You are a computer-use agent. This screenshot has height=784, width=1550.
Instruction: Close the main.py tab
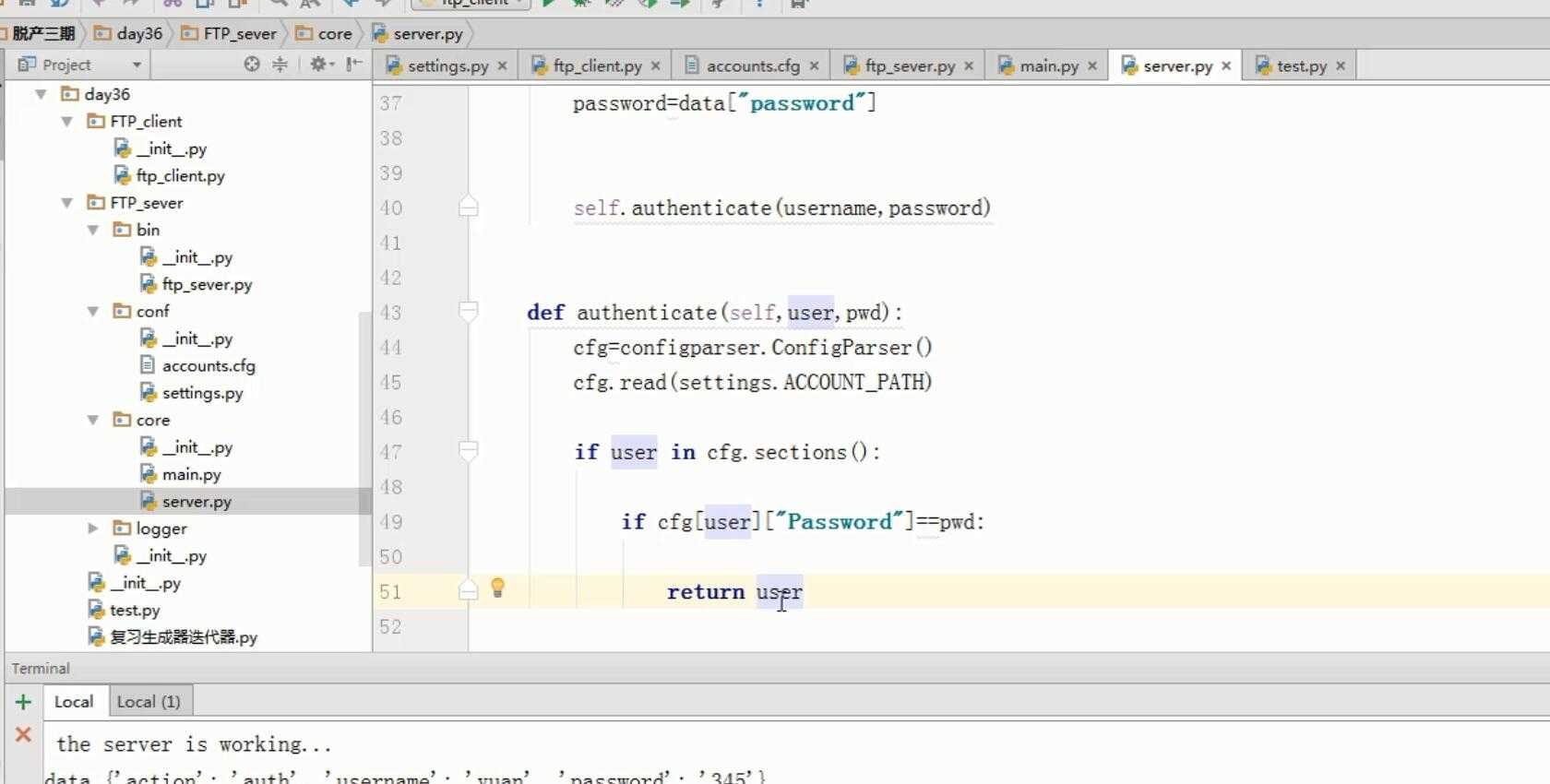[1092, 65]
